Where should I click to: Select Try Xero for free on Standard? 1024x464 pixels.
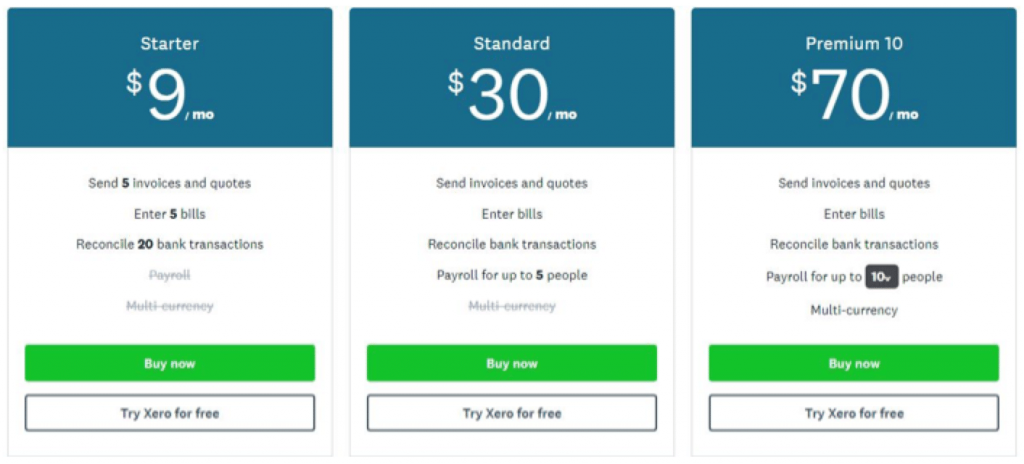click(x=511, y=413)
